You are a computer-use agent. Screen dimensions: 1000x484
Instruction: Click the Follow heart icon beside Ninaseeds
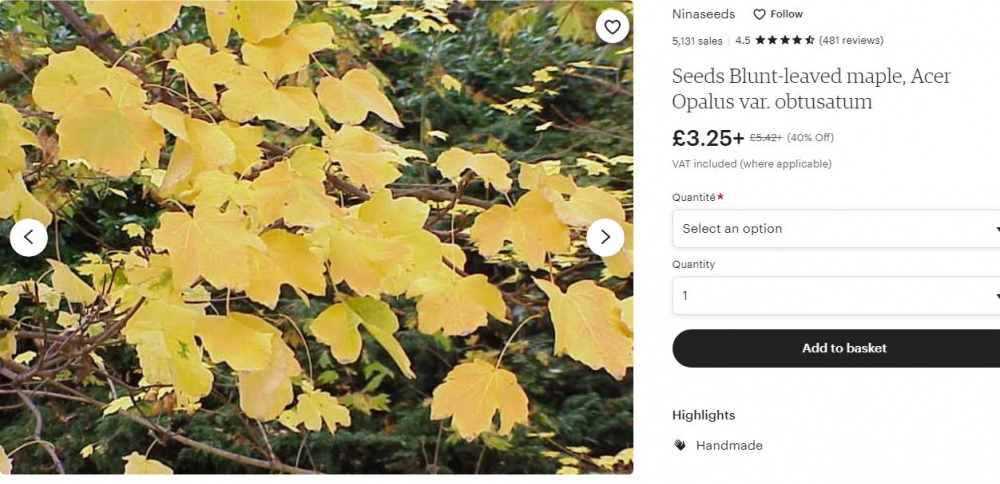click(759, 14)
